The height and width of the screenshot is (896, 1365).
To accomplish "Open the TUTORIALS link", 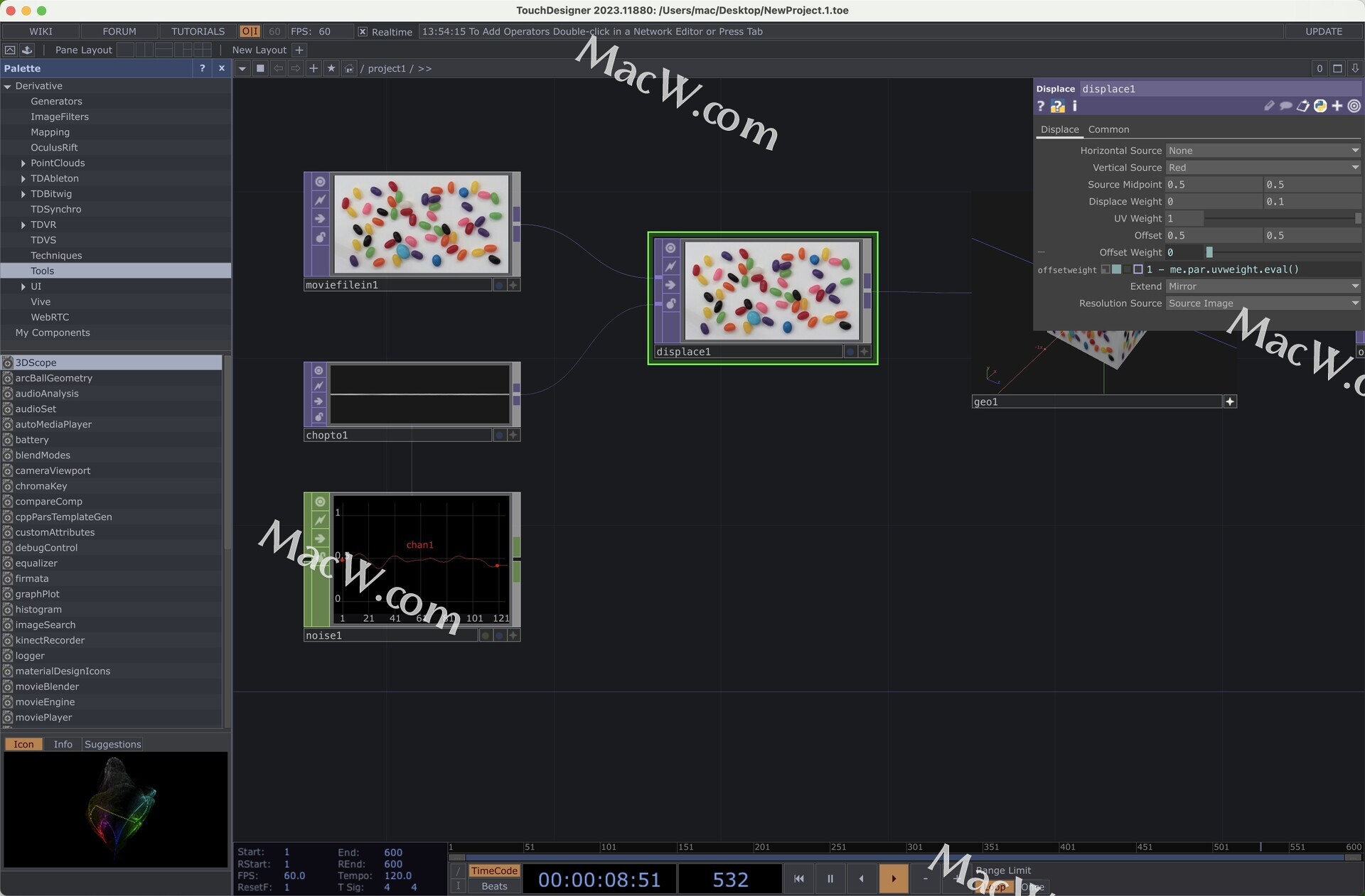I will coord(198,31).
